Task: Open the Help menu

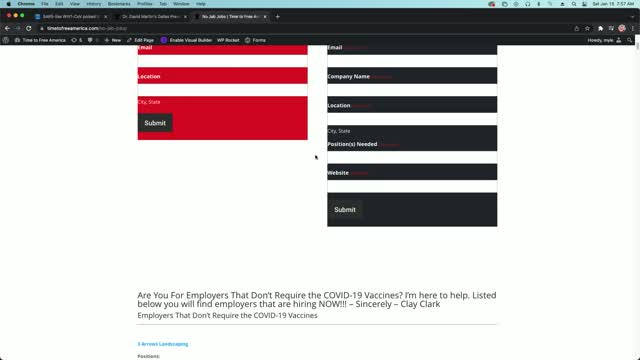Action: tap(200, 4)
